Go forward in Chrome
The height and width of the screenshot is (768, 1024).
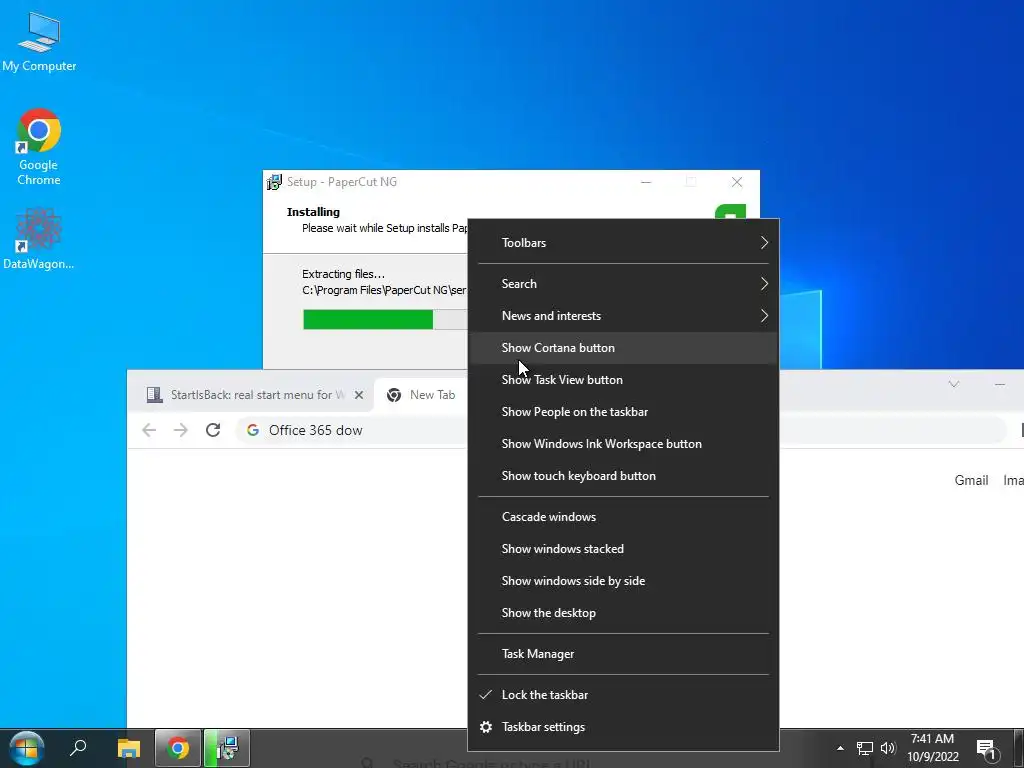click(x=181, y=430)
